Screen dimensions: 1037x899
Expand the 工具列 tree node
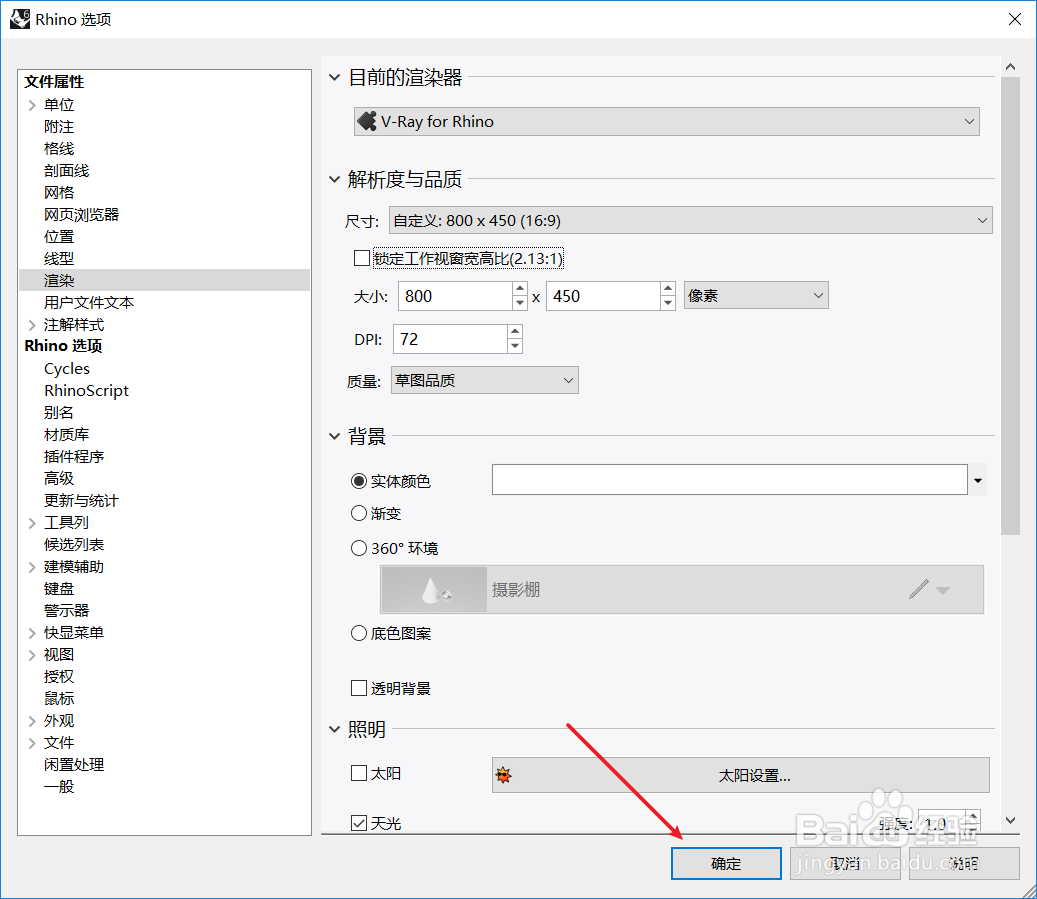(32, 523)
